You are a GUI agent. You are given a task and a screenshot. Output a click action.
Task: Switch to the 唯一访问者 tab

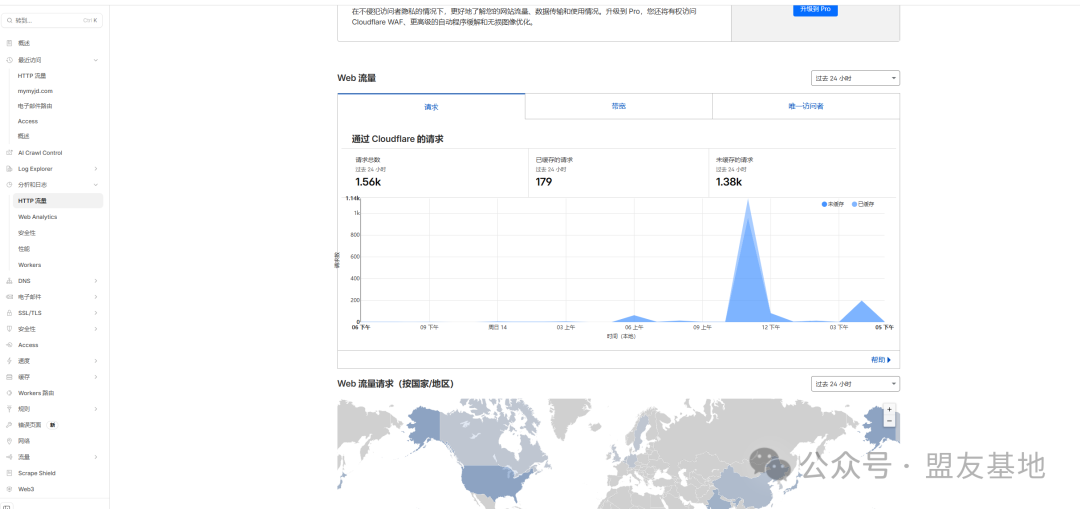pyautogui.click(x=805, y=106)
